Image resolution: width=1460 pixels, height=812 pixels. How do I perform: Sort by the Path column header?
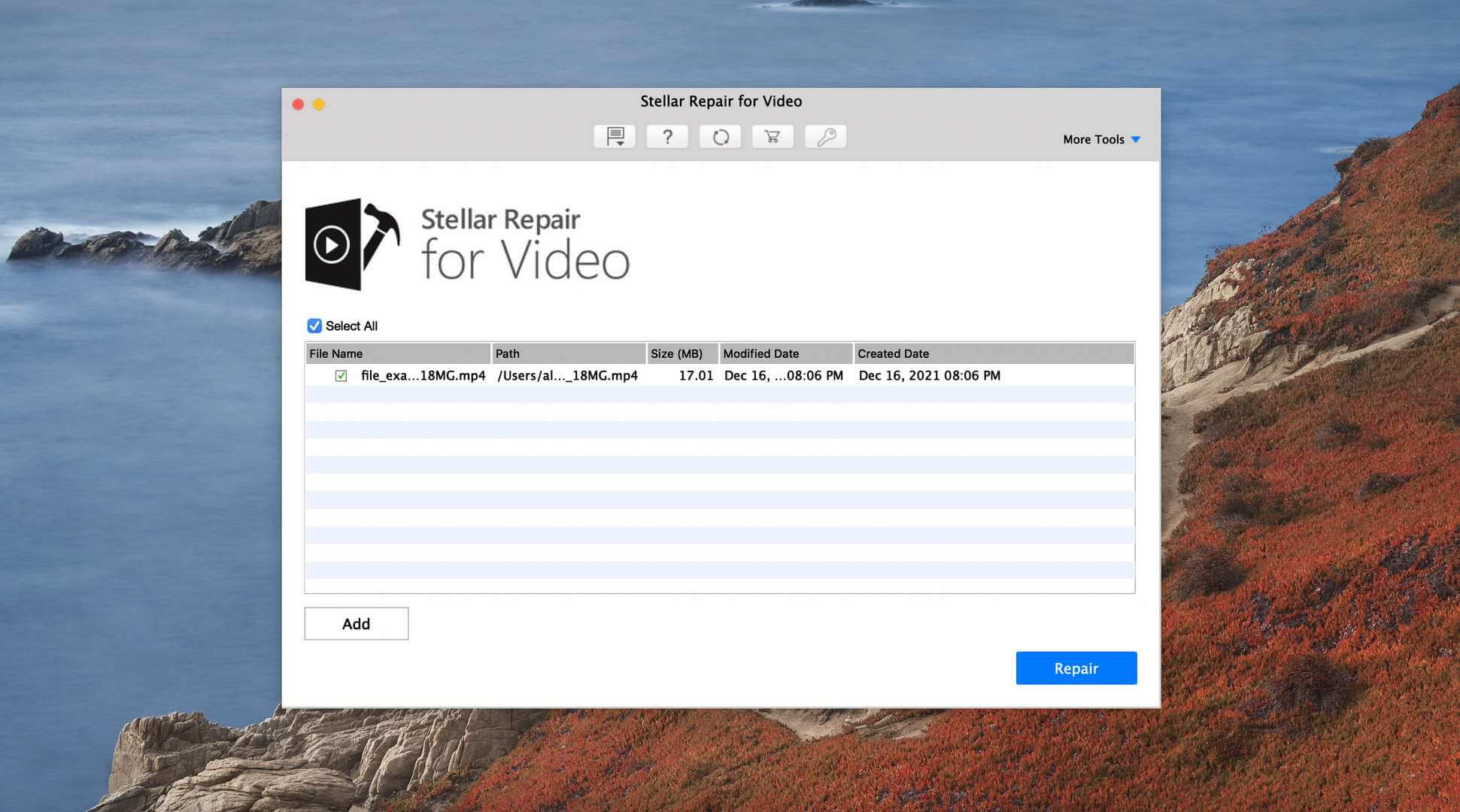[569, 353]
